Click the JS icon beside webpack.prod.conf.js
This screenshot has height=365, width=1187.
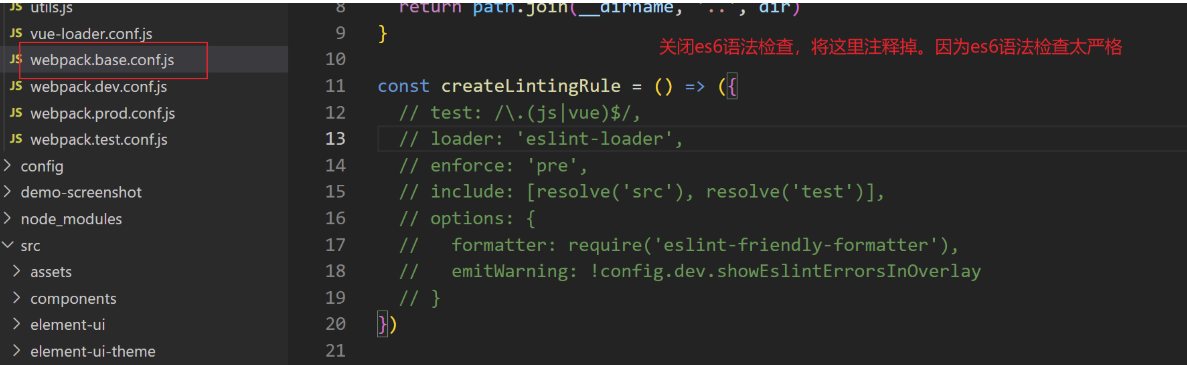pos(15,114)
